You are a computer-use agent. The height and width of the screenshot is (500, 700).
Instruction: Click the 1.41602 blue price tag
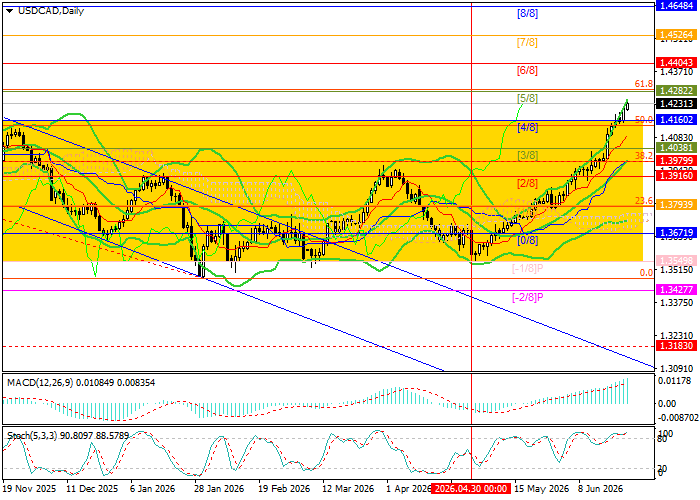tap(676, 120)
